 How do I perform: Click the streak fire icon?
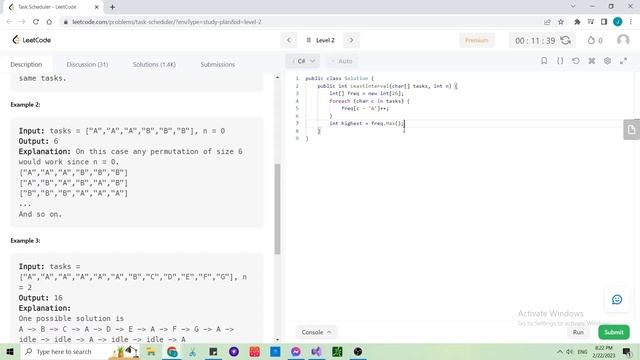[591, 40]
